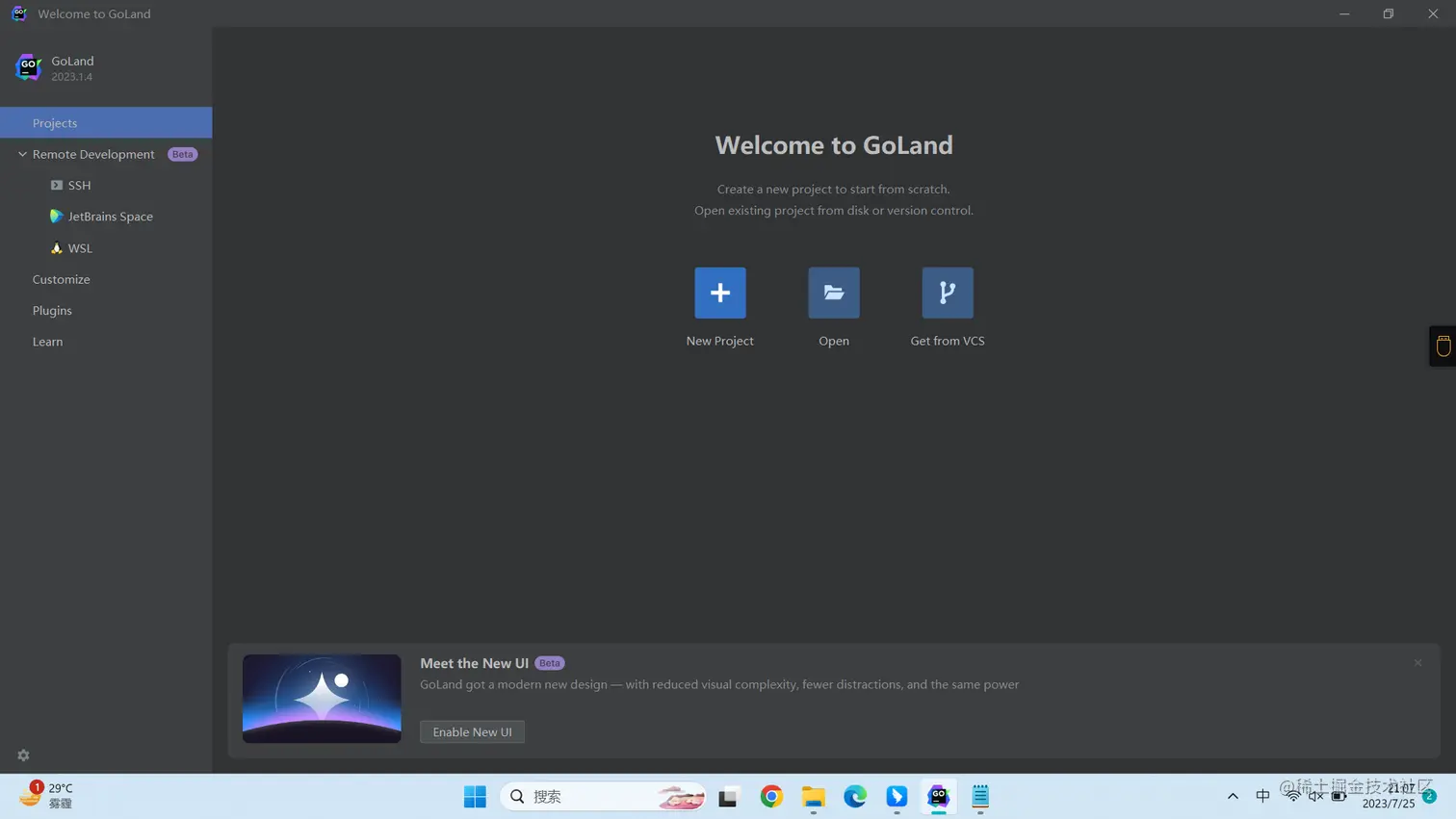Open File Explorer from the taskbar
Image resolution: width=1456 pixels, height=819 pixels.
(814, 797)
